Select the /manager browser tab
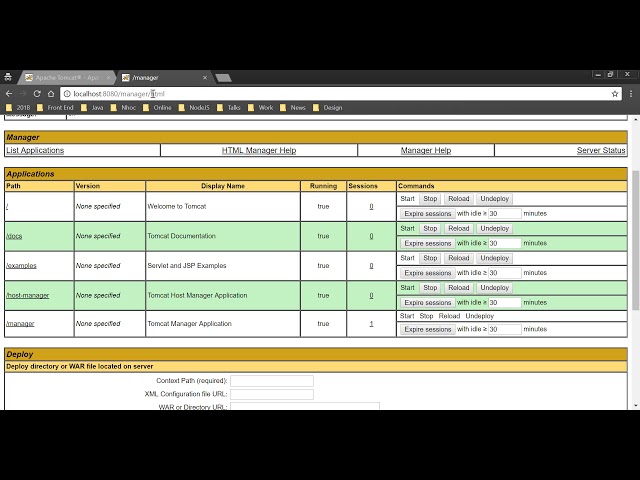The height and width of the screenshot is (480, 640). [x=163, y=78]
